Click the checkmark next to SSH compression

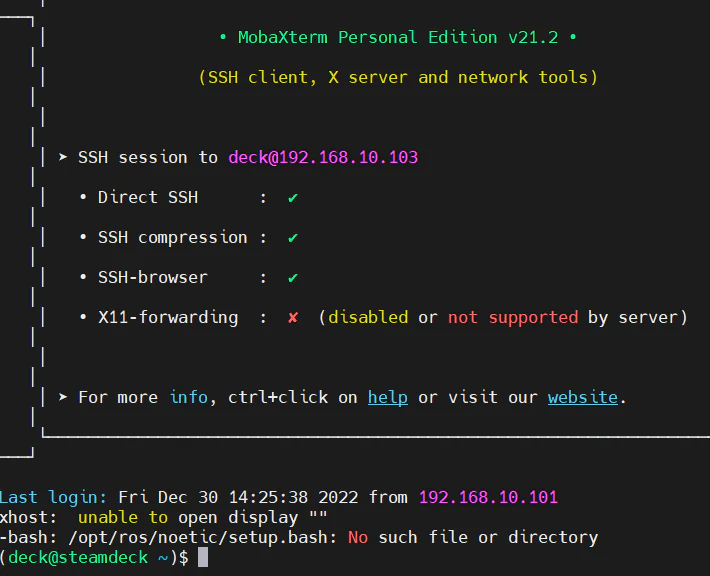pyautogui.click(x=293, y=238)
